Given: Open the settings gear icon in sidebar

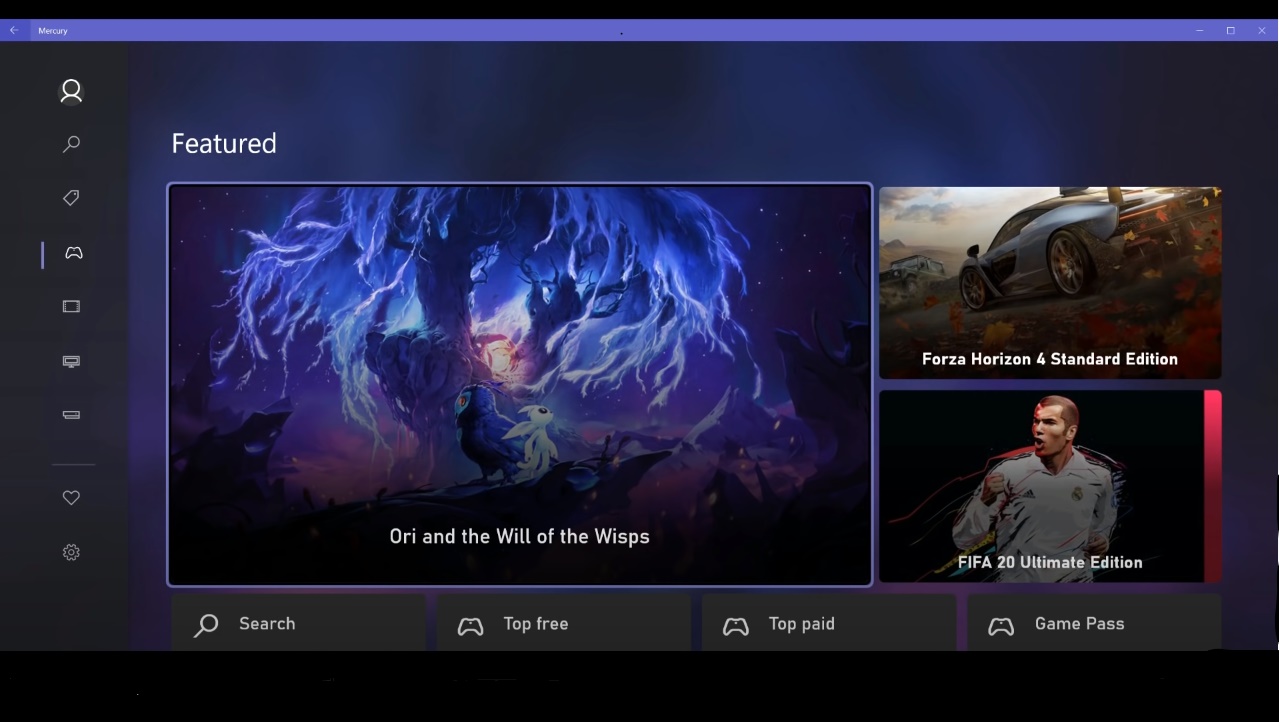Looking at the screenshot, I should pos(71,552).
